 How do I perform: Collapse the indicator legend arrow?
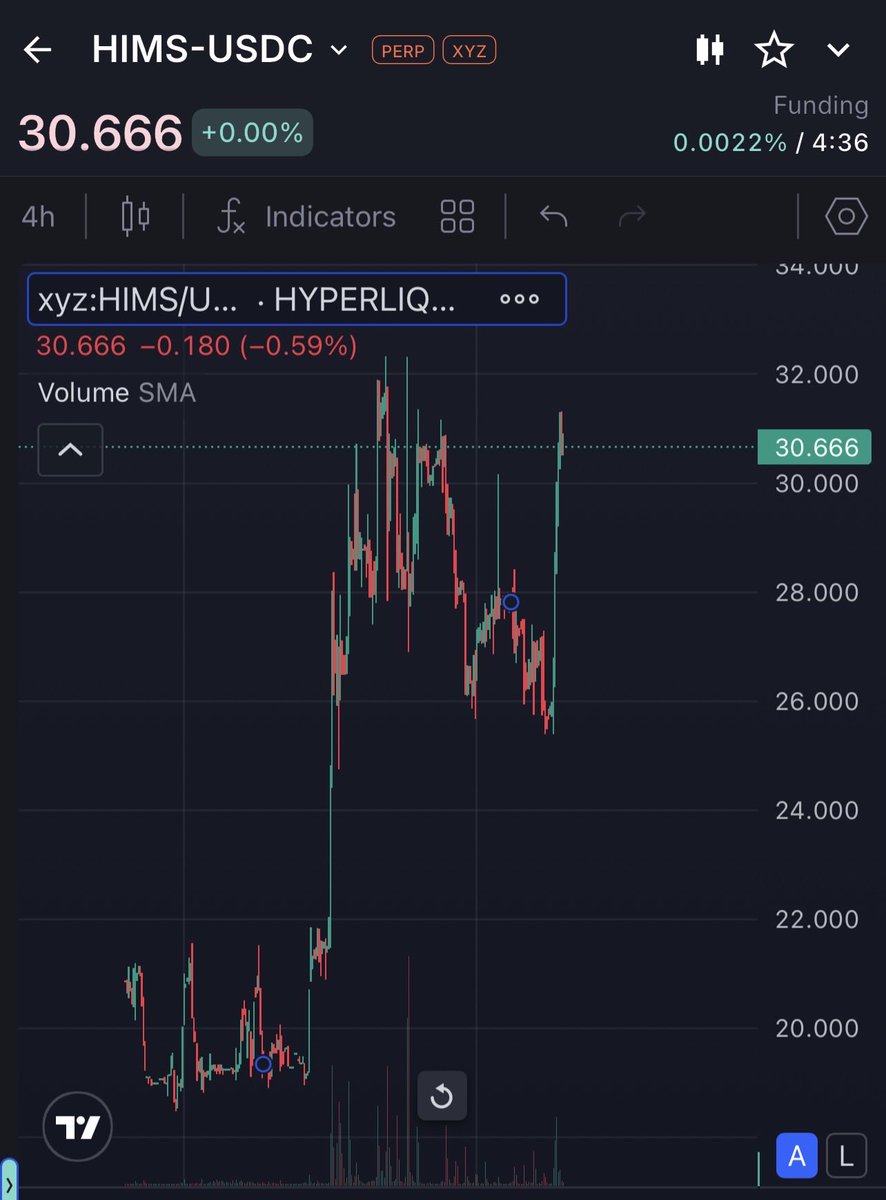[x=70, y=449]
